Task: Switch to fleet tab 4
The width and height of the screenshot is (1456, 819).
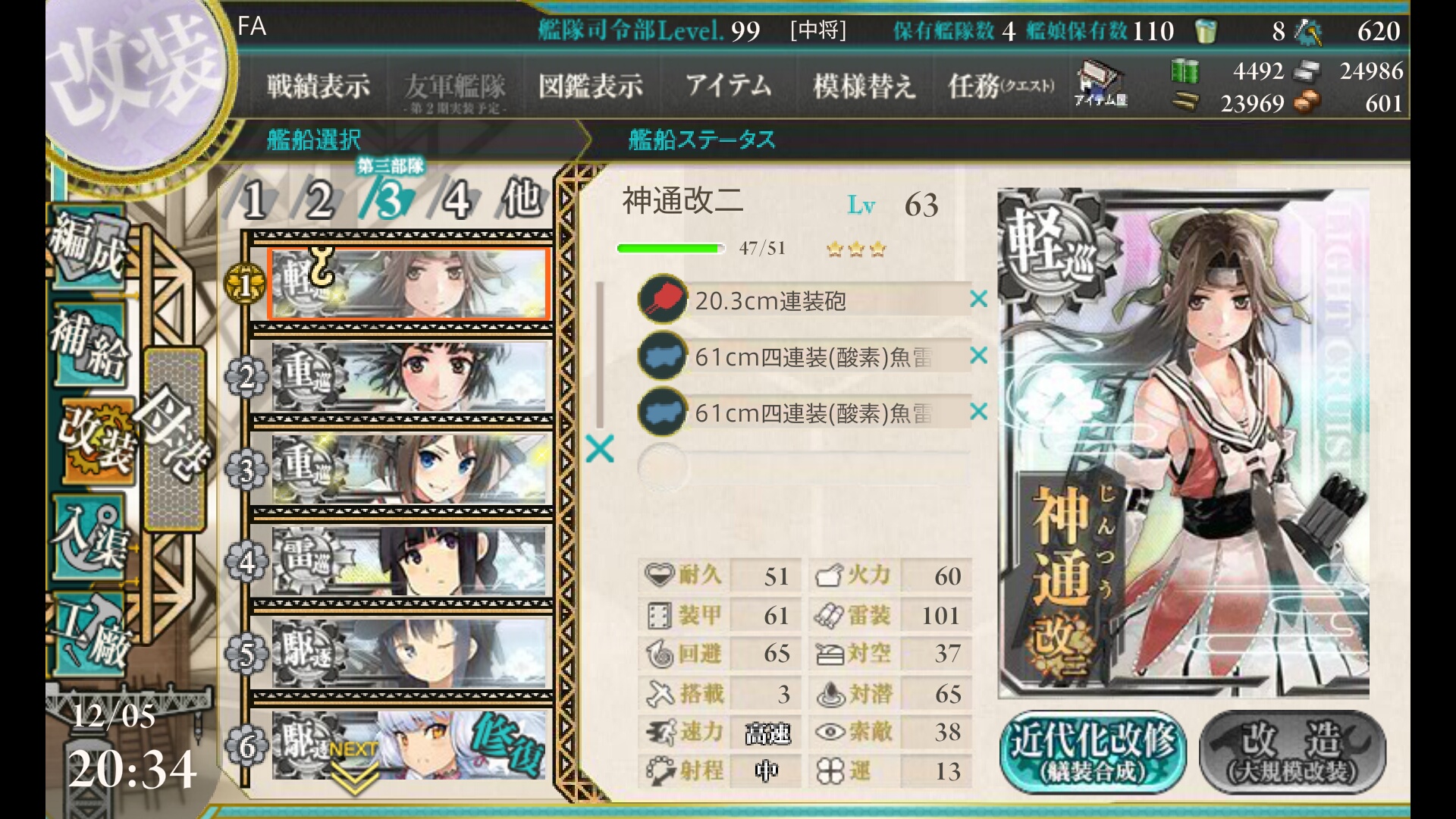Action: pos(457,200)
